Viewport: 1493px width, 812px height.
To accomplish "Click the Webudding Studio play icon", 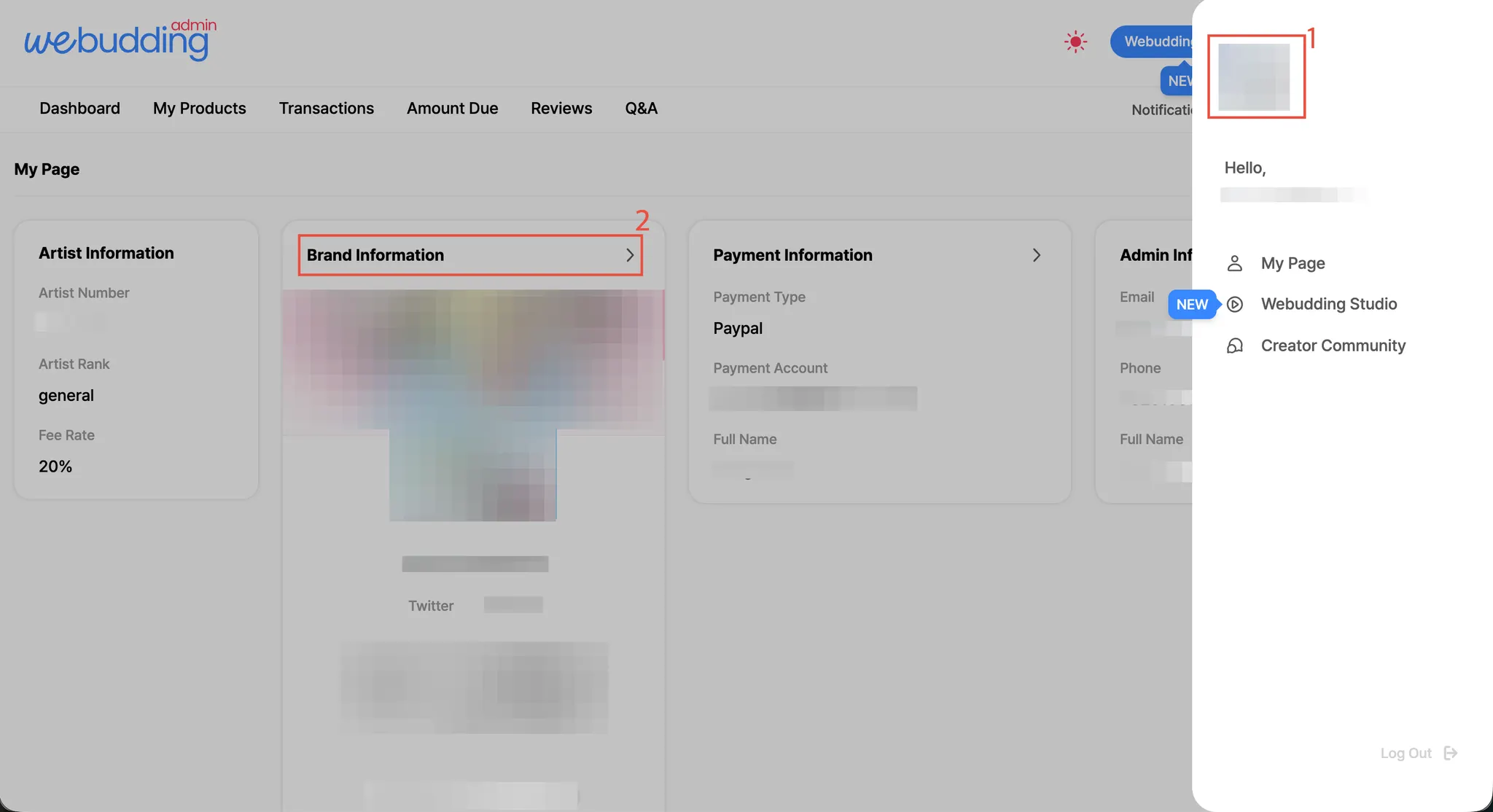I will [1234, 304].
